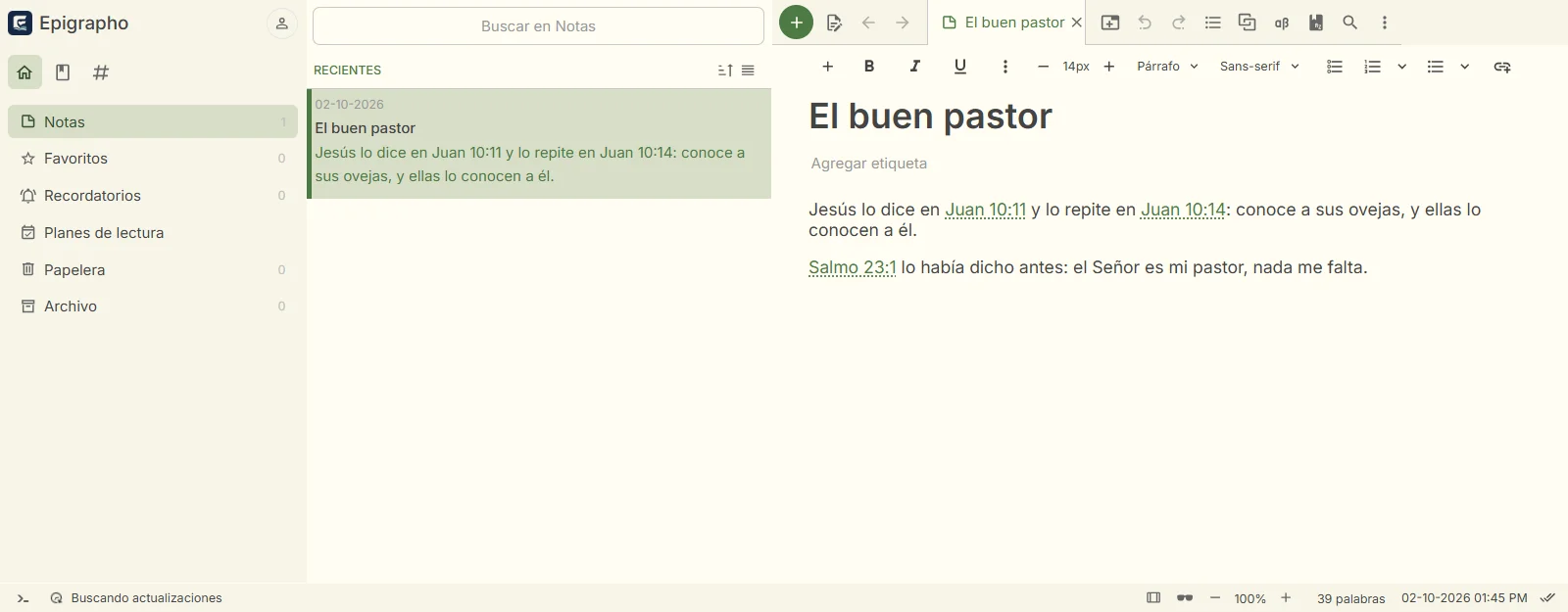
Task: Open the user profile icon
Action: [281, 24]
